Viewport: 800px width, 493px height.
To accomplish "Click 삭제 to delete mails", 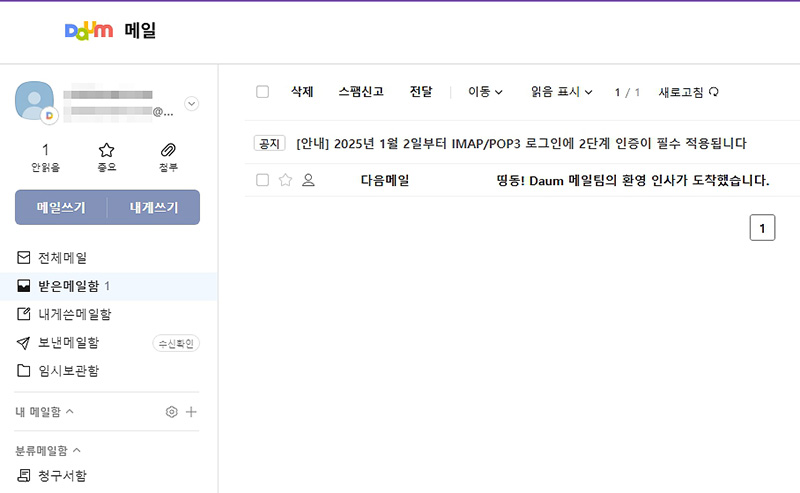I will tap(302, 92).
